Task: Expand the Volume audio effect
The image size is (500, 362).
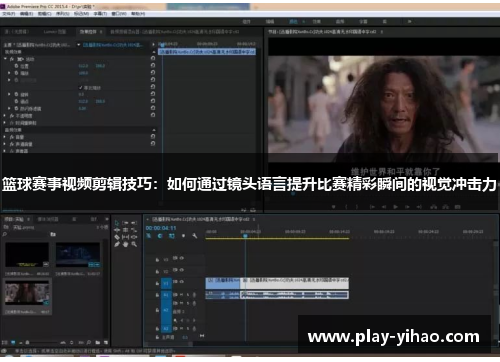Action: pyautogui.click(x=5, y=137)
